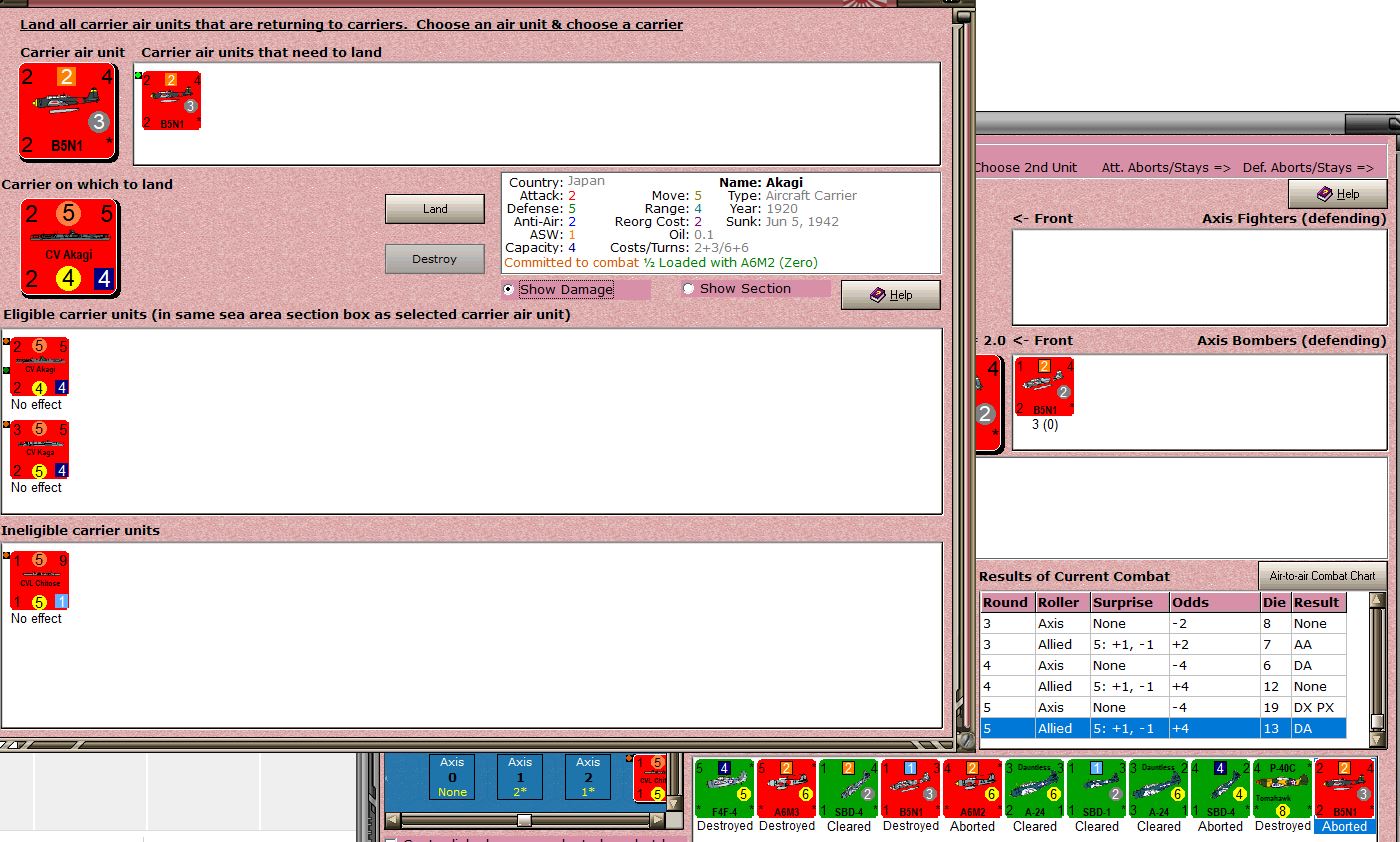Select the large B5N1 carrier air unit counter
The height and width of the screenshot is (842, 1400).
coord(68,111)
